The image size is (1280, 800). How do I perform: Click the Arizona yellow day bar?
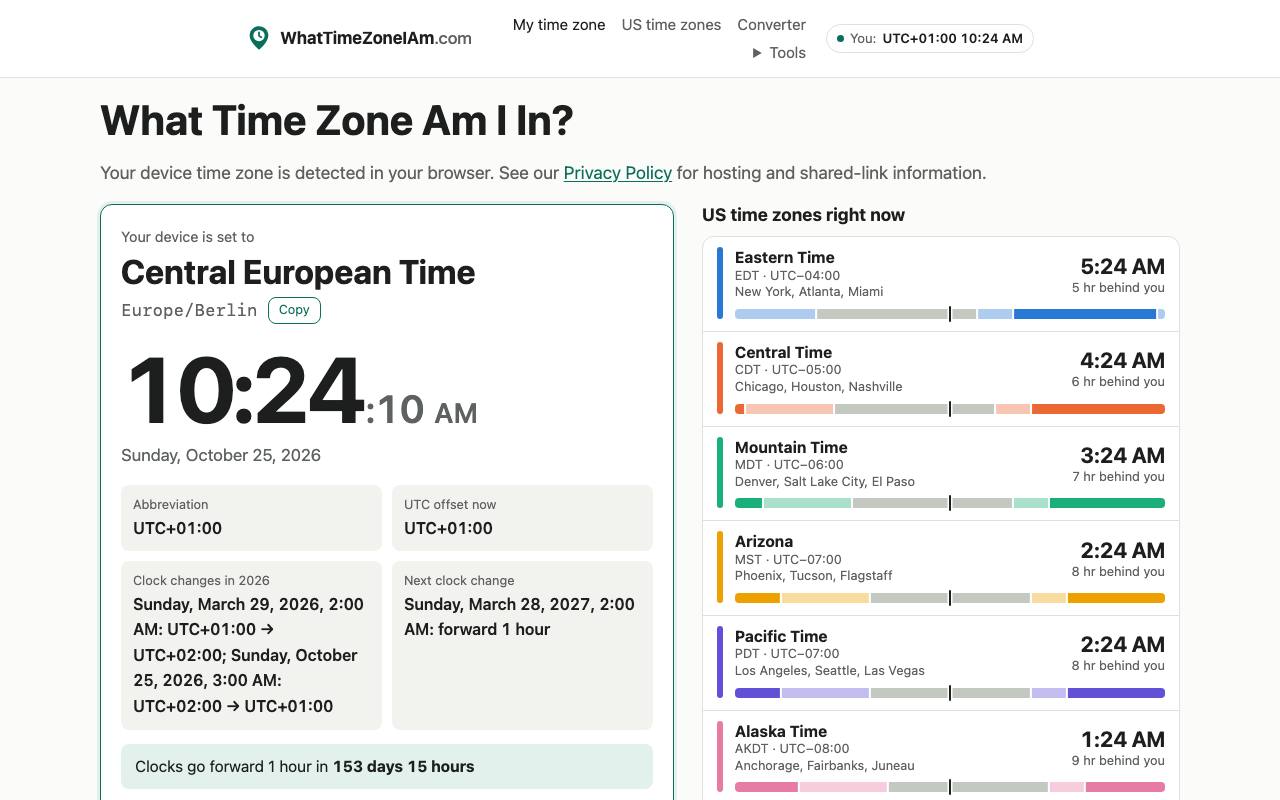tap(950, 598)
